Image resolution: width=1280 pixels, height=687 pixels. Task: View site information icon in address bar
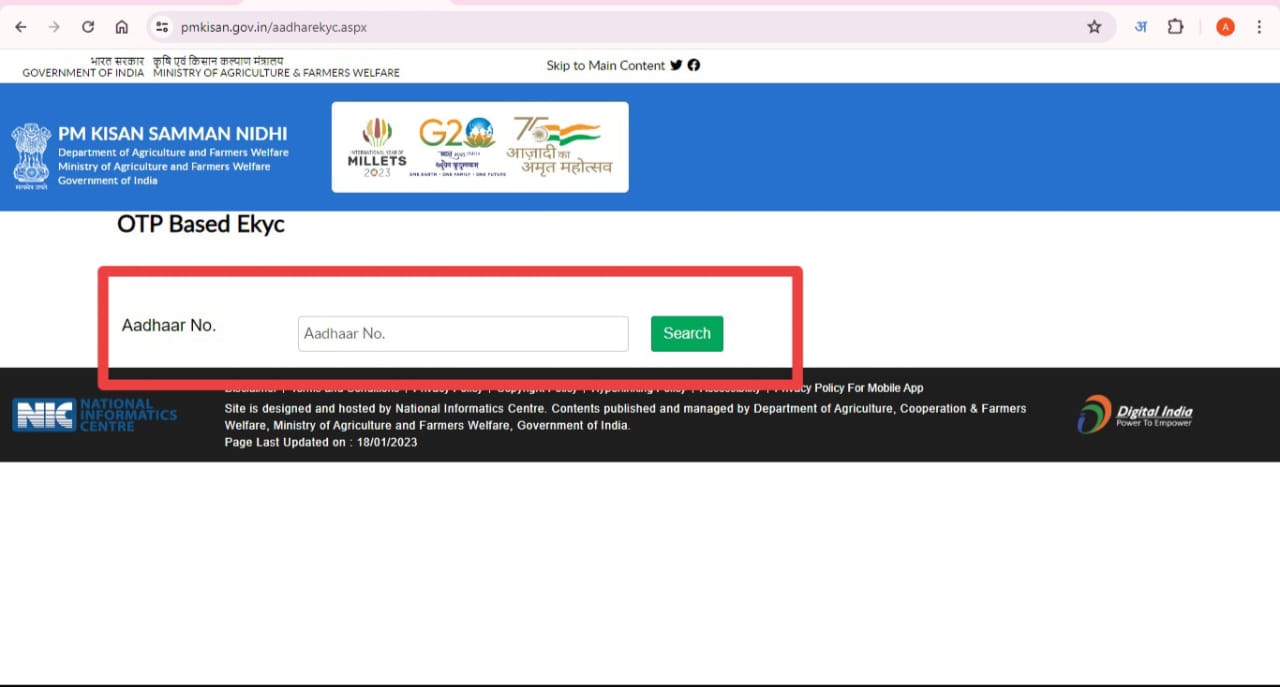[163, 27]
